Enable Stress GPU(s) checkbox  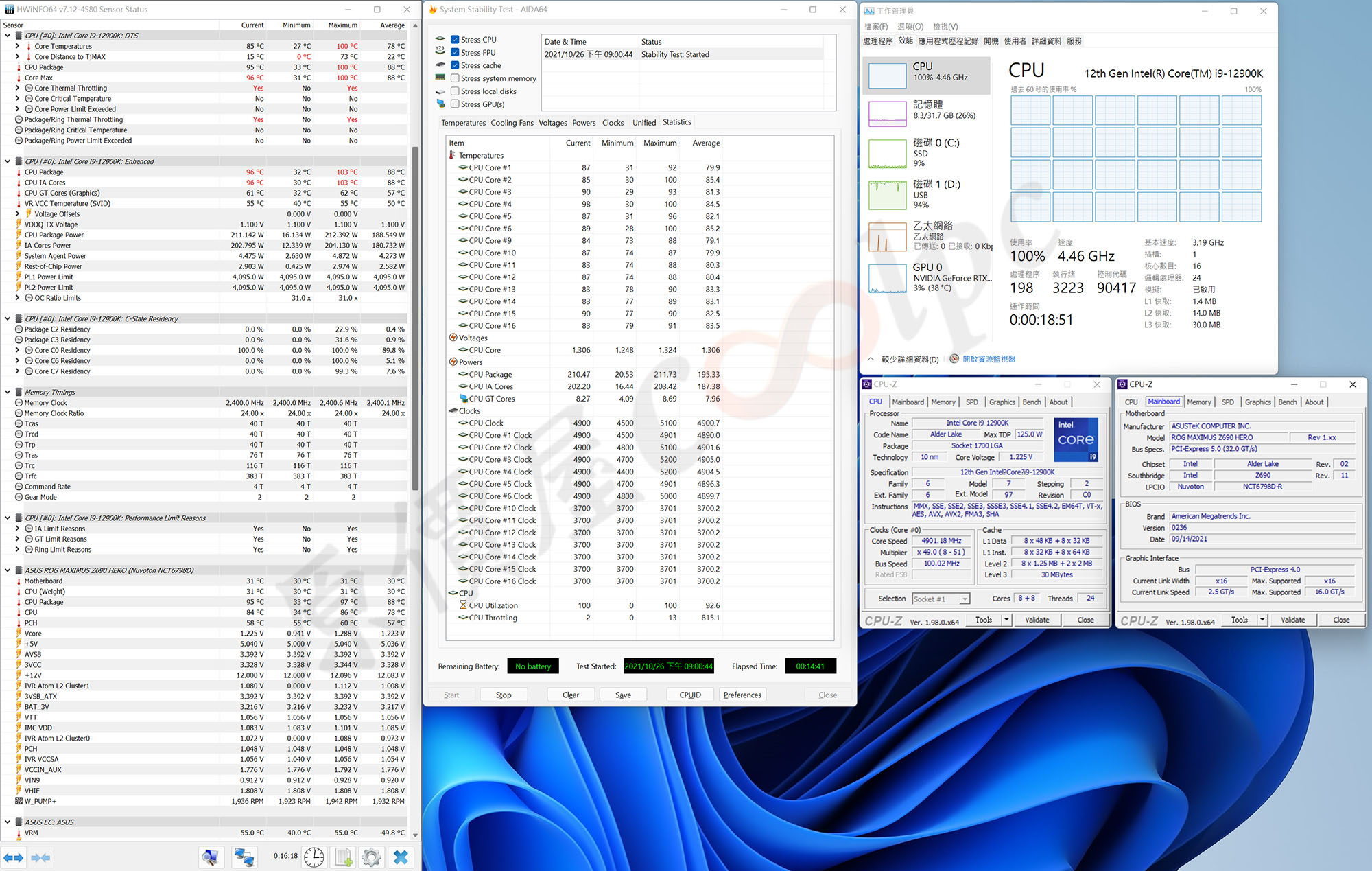pos(455,104)
